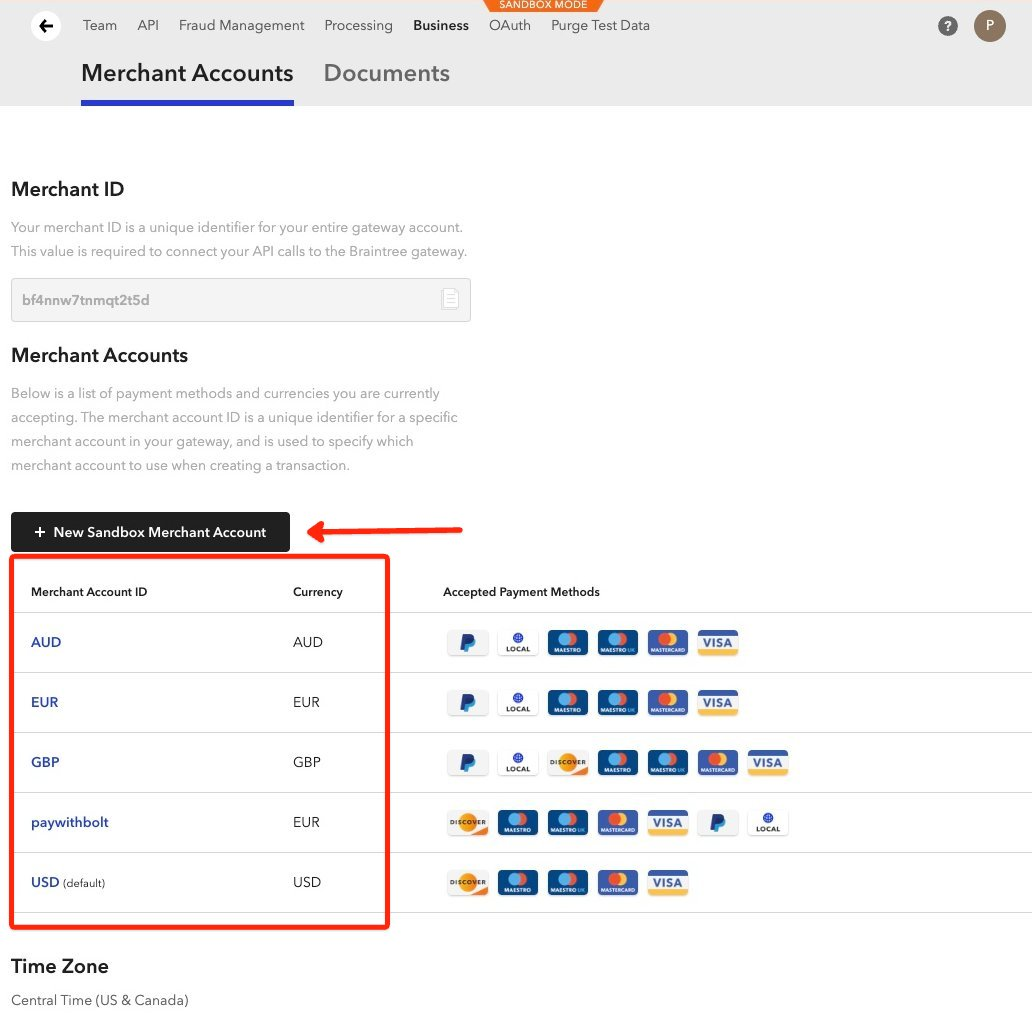Click the PayPal icon in AUD row
1032x1033 pixels.
point(468,642)
